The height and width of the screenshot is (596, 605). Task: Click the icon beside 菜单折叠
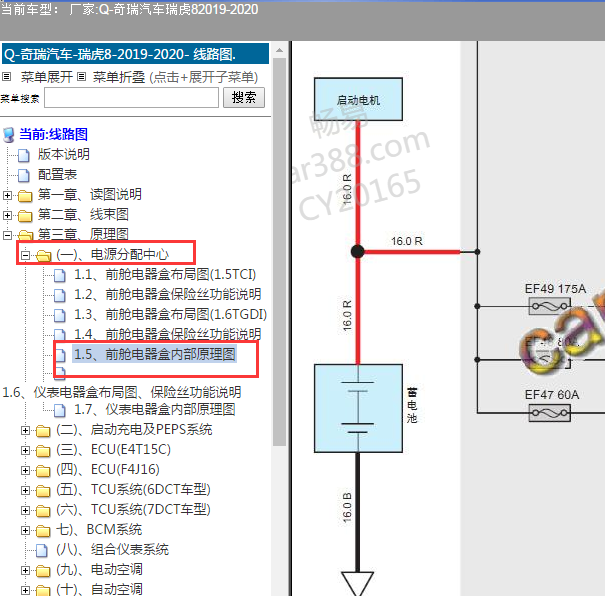[x=81, y=77]
